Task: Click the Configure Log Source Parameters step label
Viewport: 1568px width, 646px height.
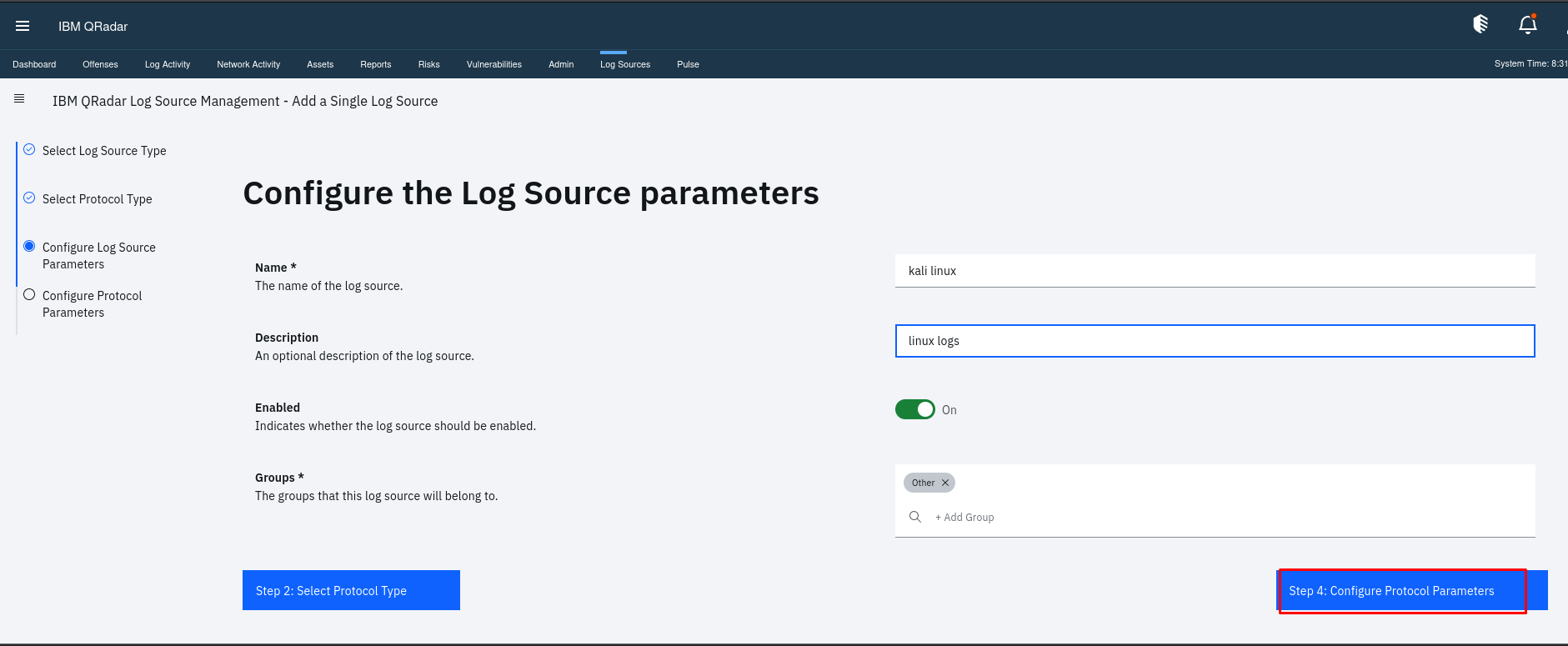Action: (99, 256)
